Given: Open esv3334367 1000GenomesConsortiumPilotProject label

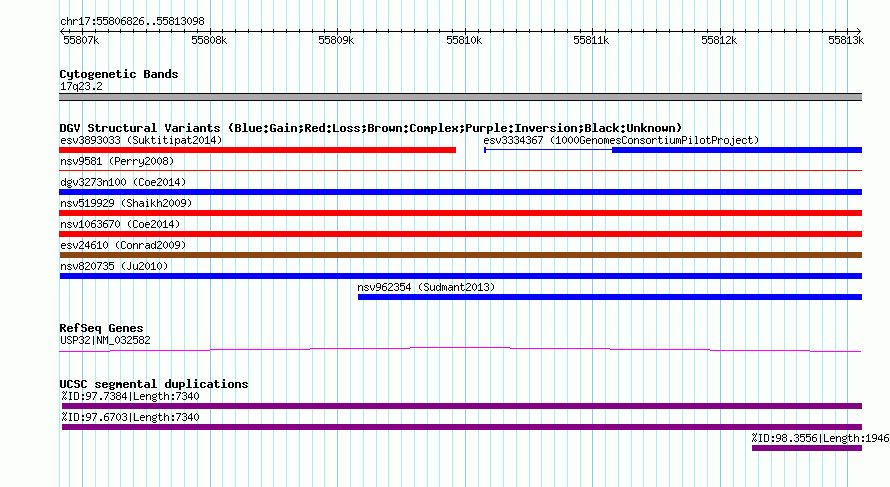Looking at the screenshot, I should [621, 140].
